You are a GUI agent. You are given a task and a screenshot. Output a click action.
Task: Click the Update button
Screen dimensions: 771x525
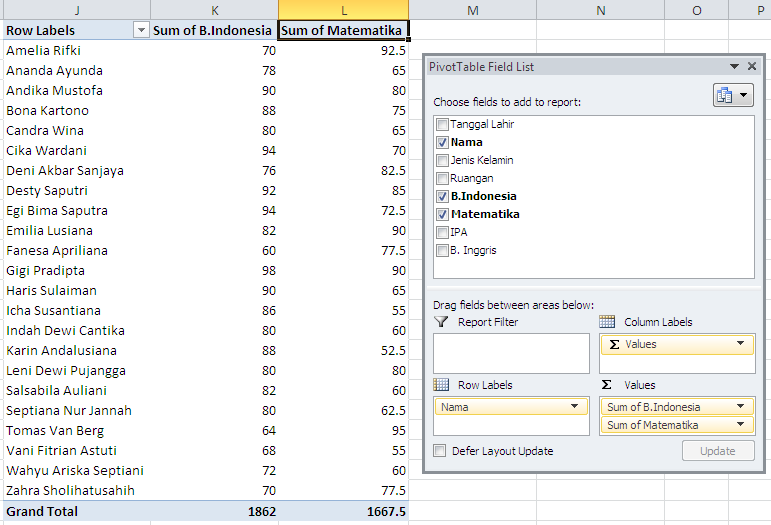(x=718, y=451)
